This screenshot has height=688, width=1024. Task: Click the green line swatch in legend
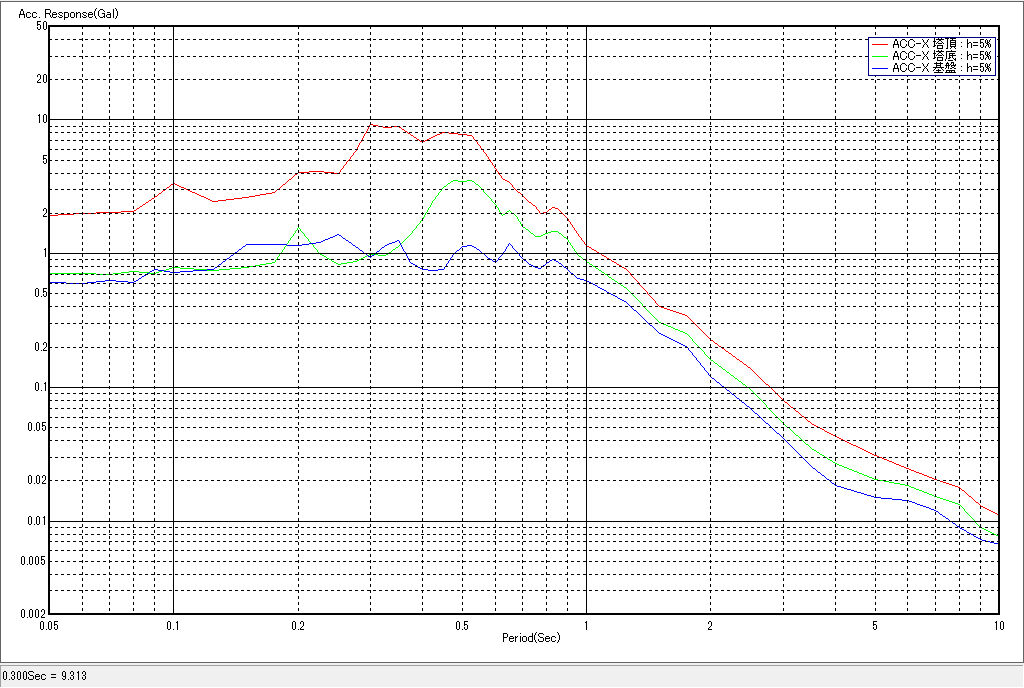[880, 56]
